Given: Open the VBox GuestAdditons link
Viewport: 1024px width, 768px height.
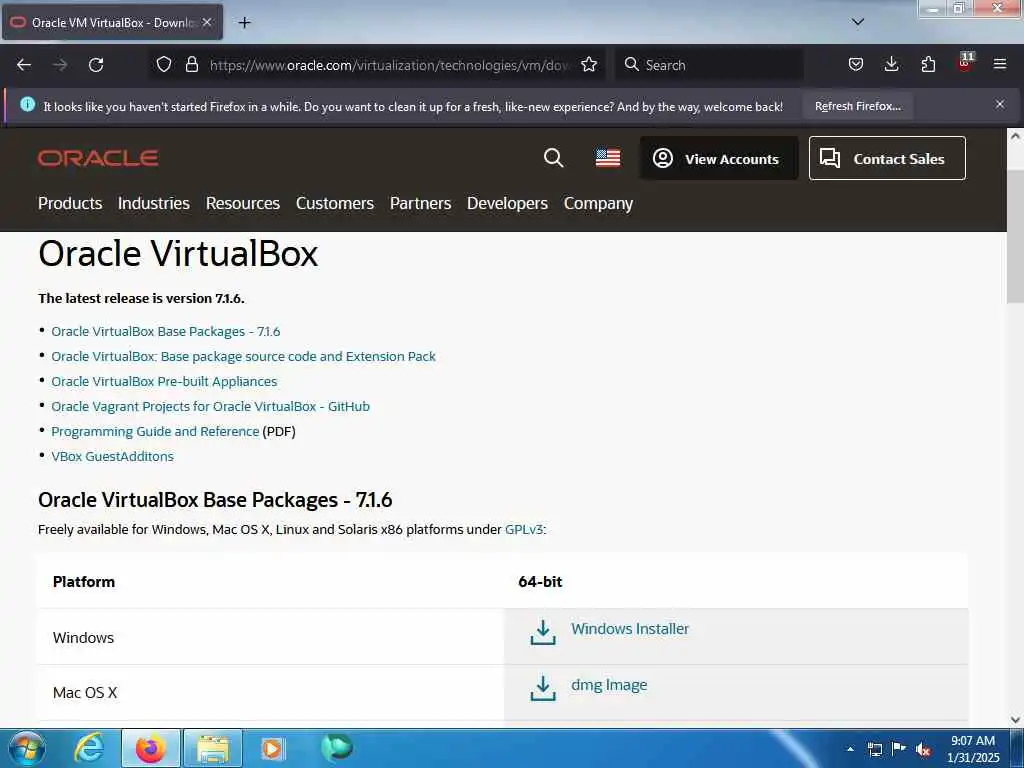Looking at the screenshot, I should click(112, 456).
